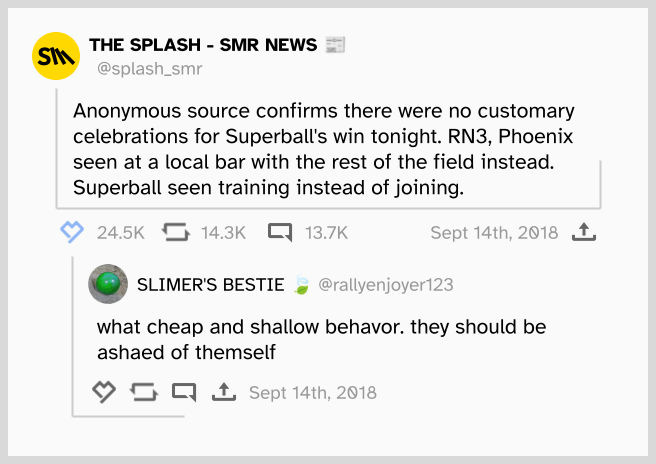The width and height of the screenshot is (656, 464).
Task: Click SLIMER'S BESTIE display name
Action: (x=210, y=285)
